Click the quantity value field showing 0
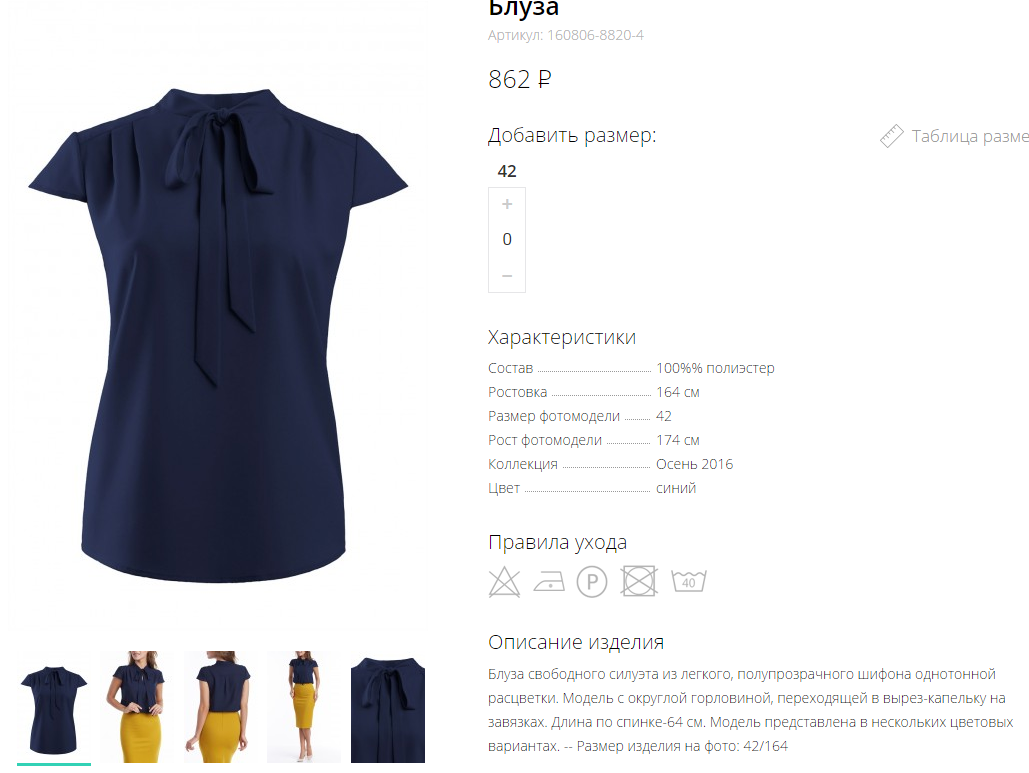The image size is (1029, 773). (x=507, y=240)
